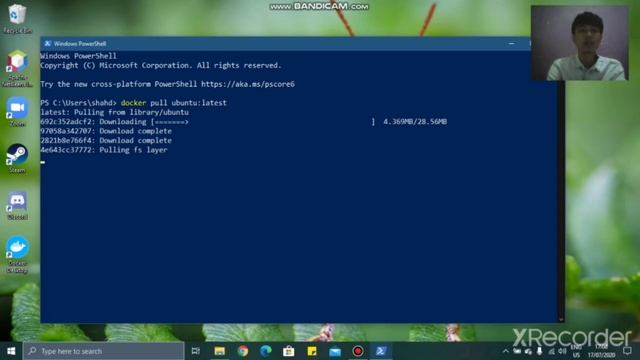Image resolution: width=640 pixels, height=360 pixels.
Task: Open the Steam desktop shortcut
Action: point(17,158)
